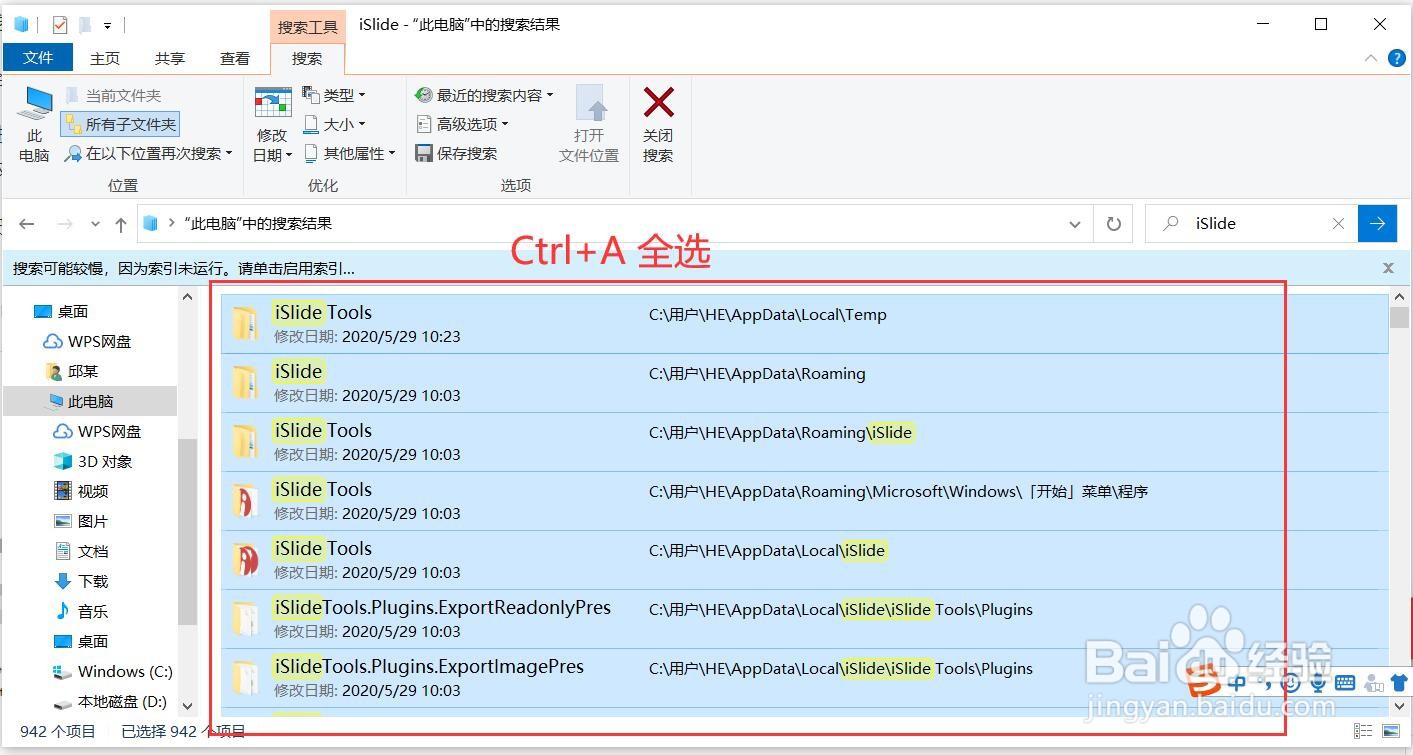1413x755 pixels.
Task: Switch to the Search (搜索) ribbon tab
Action: [307, 58]
